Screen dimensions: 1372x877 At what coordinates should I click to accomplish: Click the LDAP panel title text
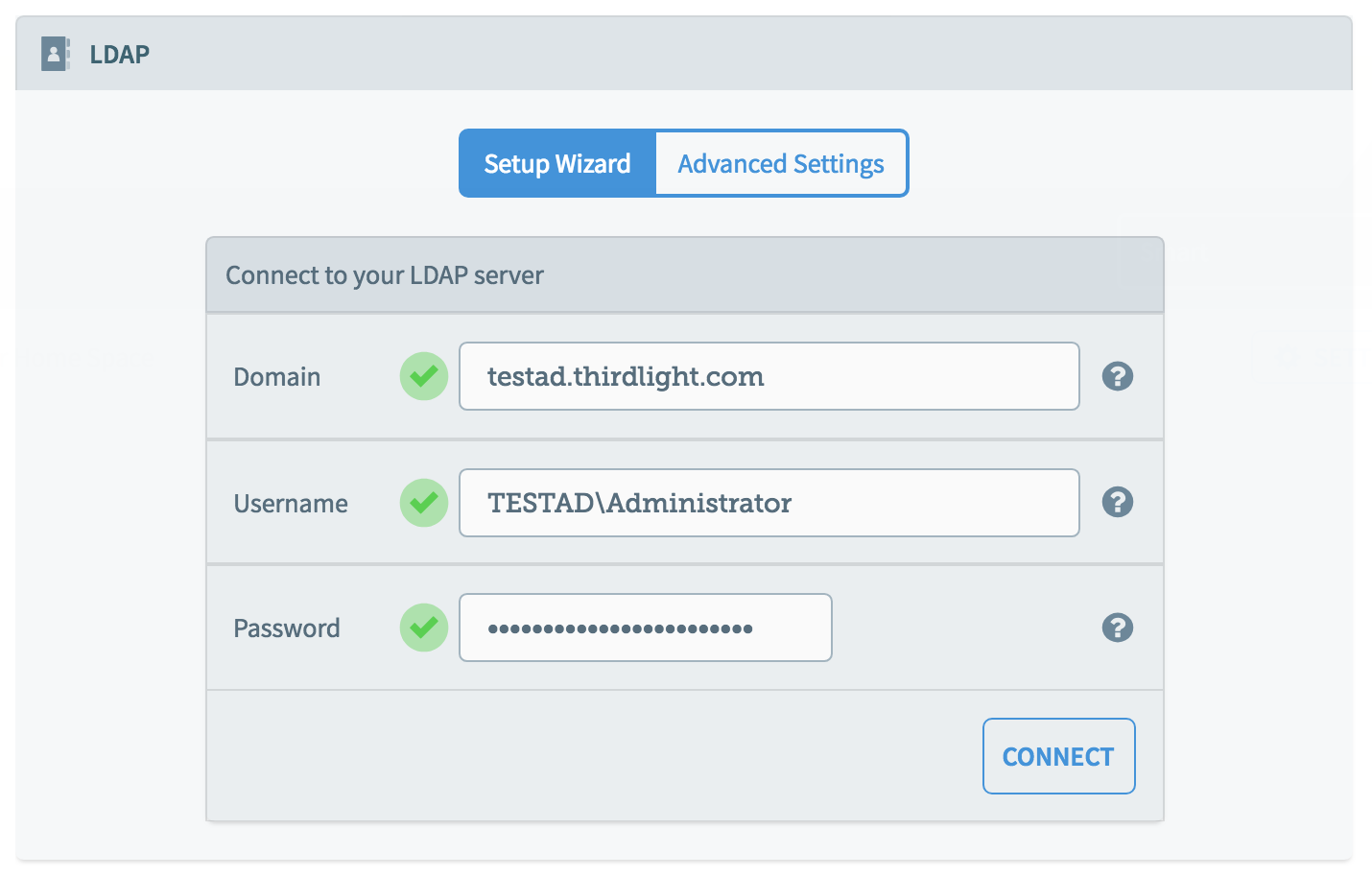tap(120, 54)
